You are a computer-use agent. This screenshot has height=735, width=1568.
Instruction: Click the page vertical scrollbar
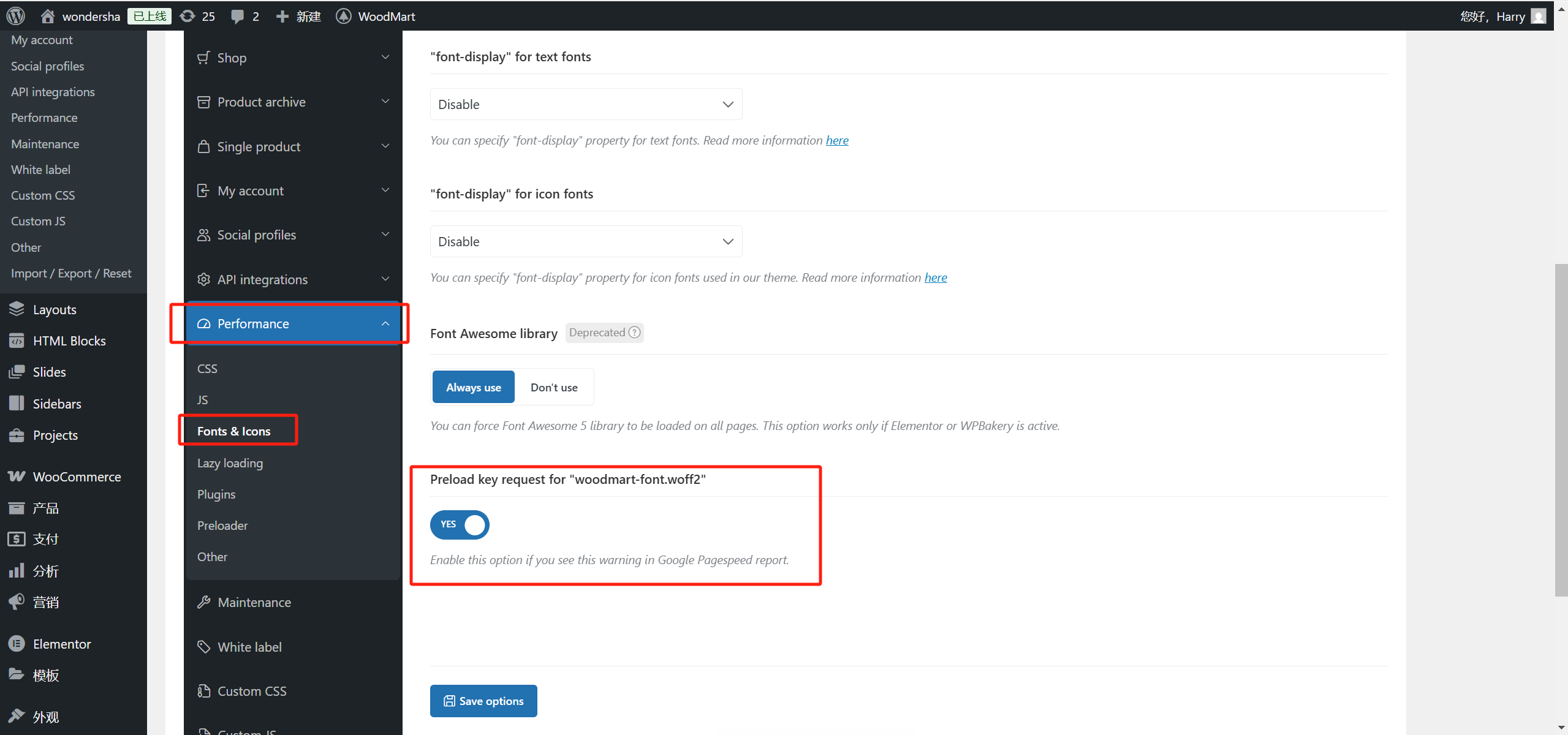[1561, 429]
